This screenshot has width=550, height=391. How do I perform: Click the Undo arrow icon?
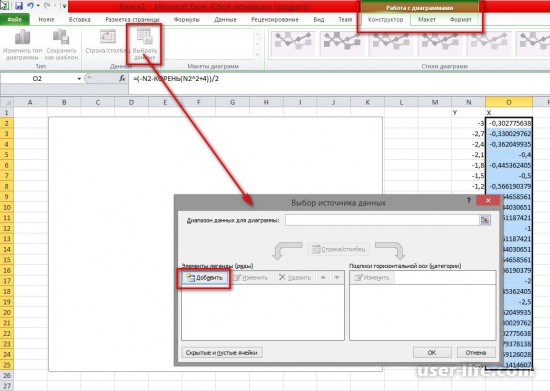coord(31,6)
